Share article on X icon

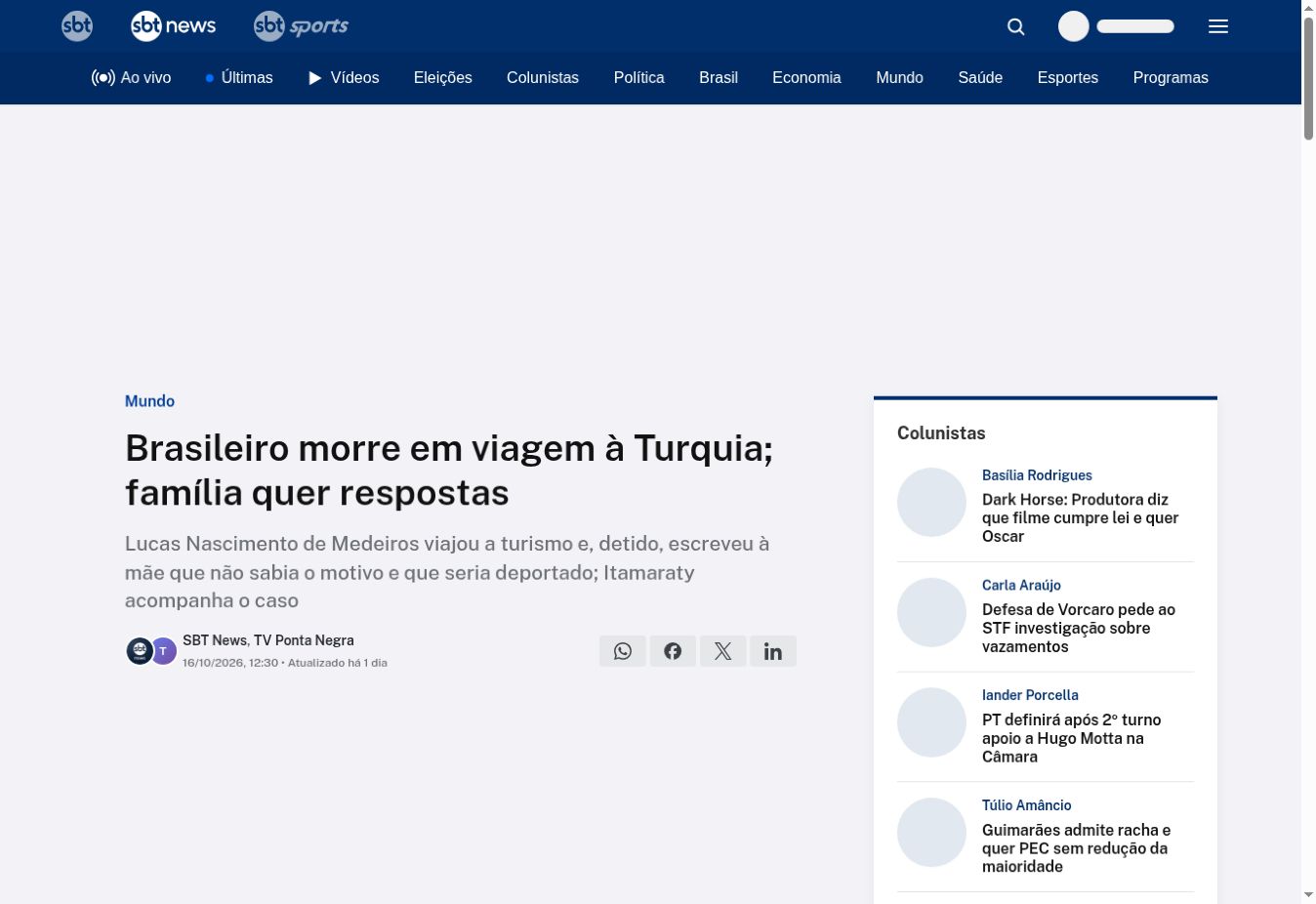(x=723, y=651)
